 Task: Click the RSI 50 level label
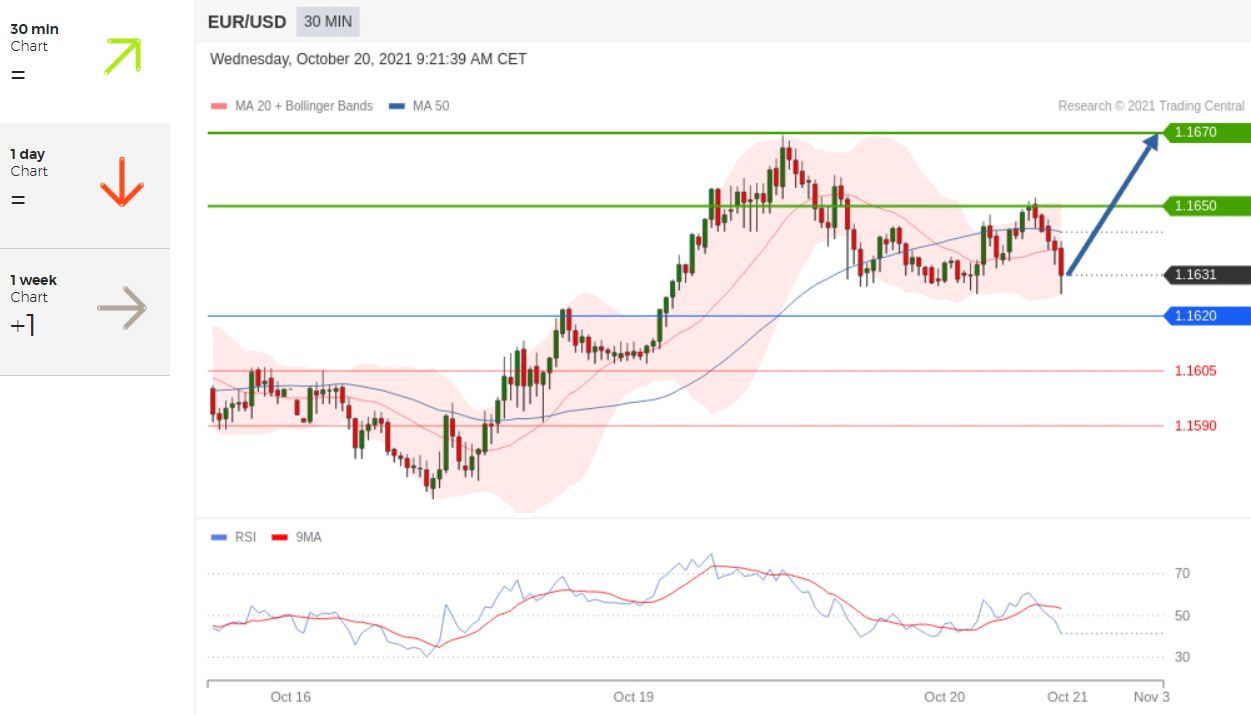coord(1182,616)
